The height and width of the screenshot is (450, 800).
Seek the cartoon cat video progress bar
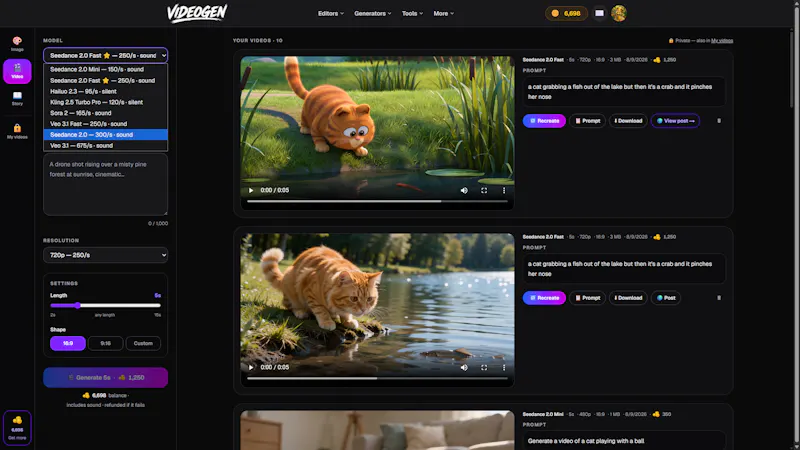[x=378, y=202]
